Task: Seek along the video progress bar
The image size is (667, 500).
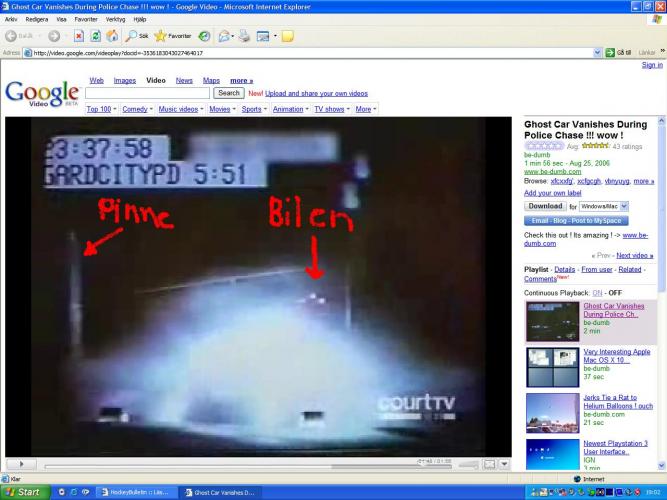Action: (248, 467)
